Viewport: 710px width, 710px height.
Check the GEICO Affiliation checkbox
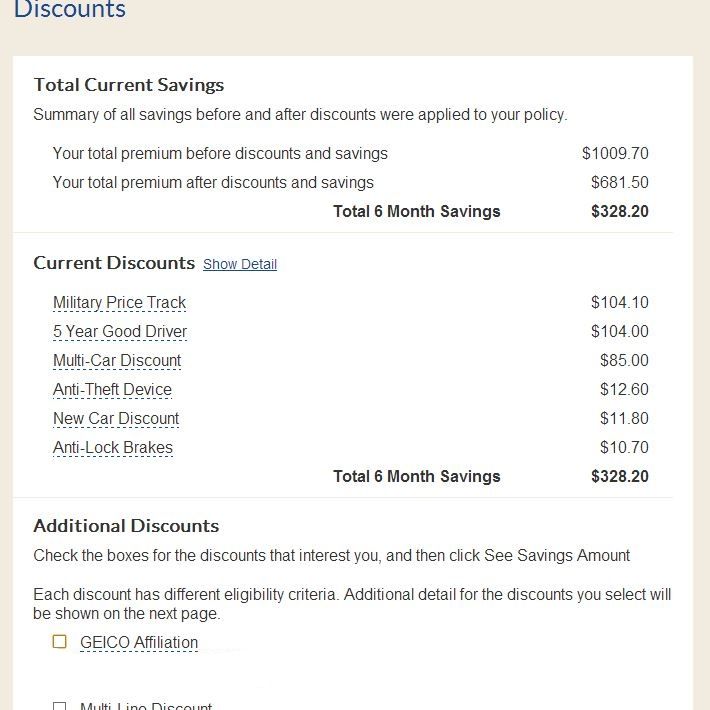click(x=60, y=642)
